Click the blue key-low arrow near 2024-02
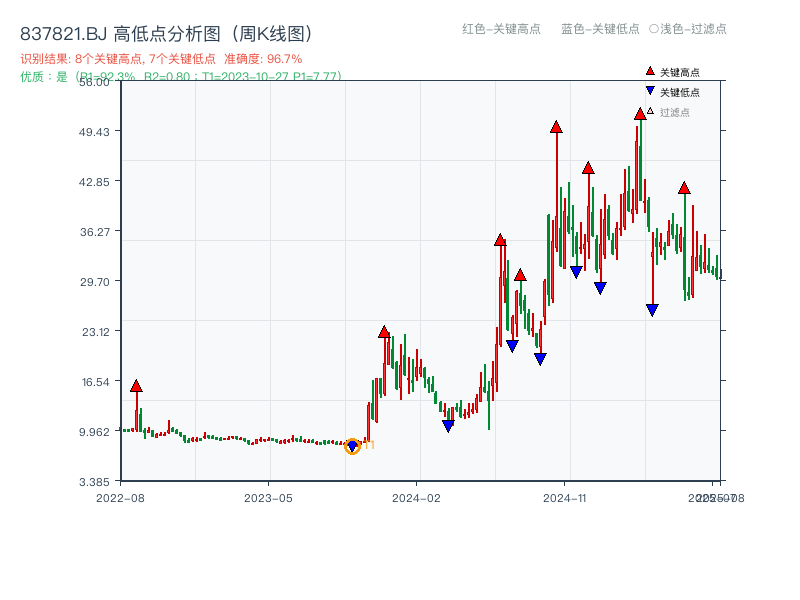Viewport: 800px width, 600px height. 448,425
